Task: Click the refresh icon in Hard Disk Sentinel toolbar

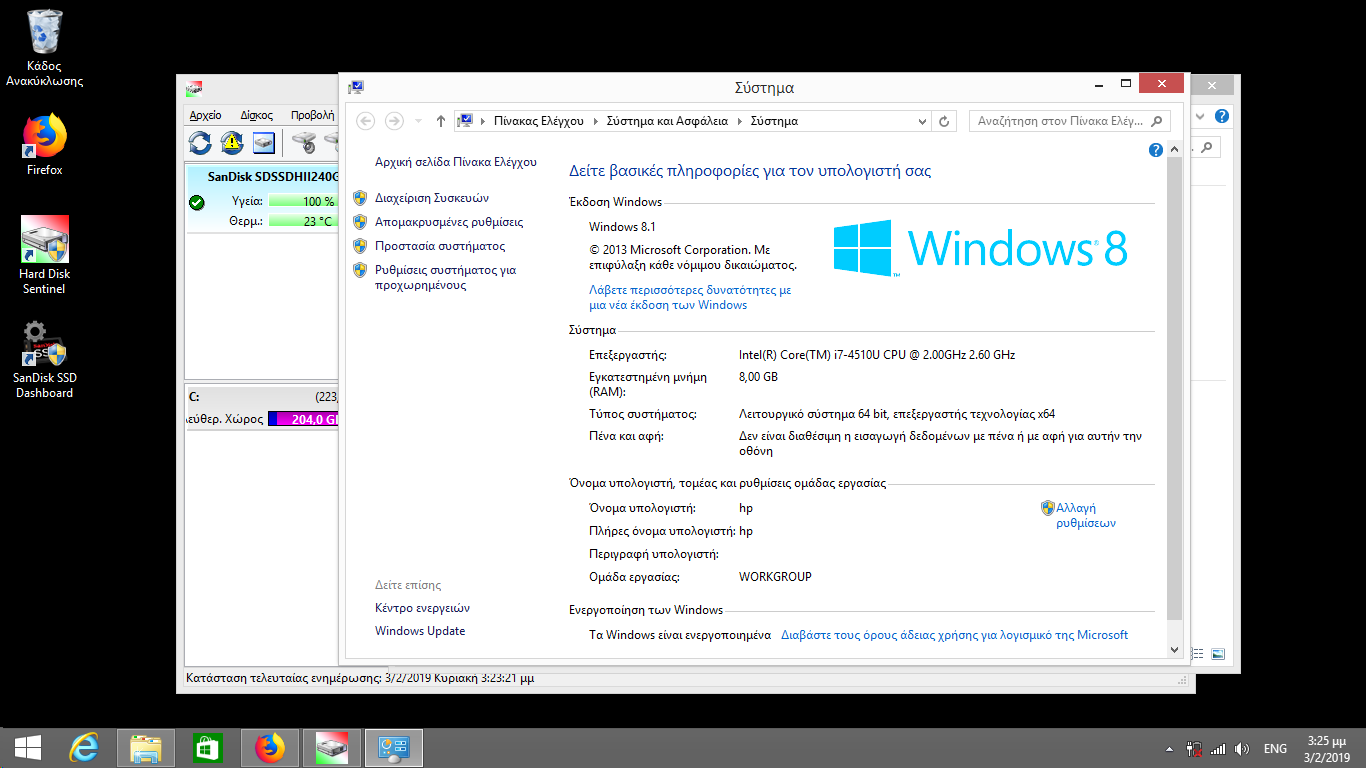Action: pos(200,143)
